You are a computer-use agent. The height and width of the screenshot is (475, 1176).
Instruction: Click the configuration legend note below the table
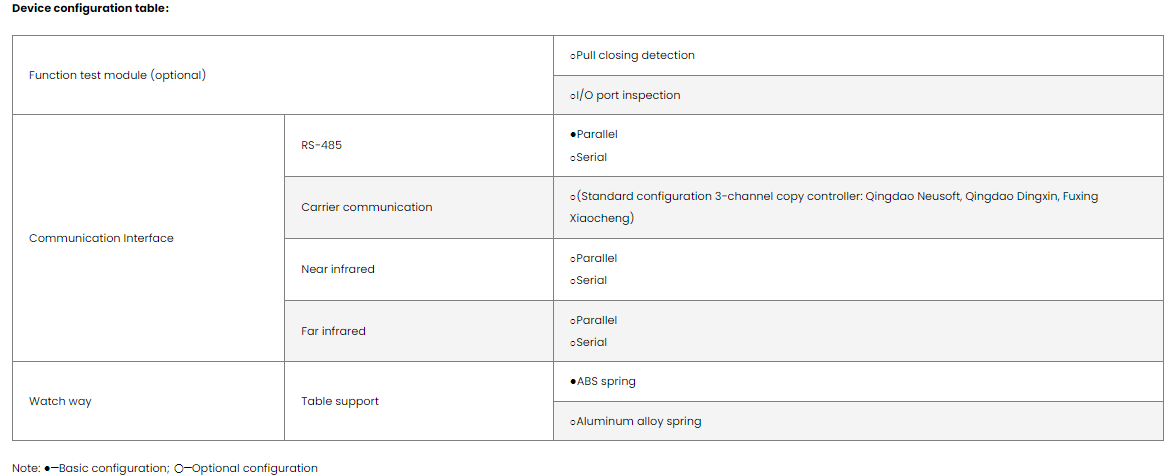tap(165, 468)
